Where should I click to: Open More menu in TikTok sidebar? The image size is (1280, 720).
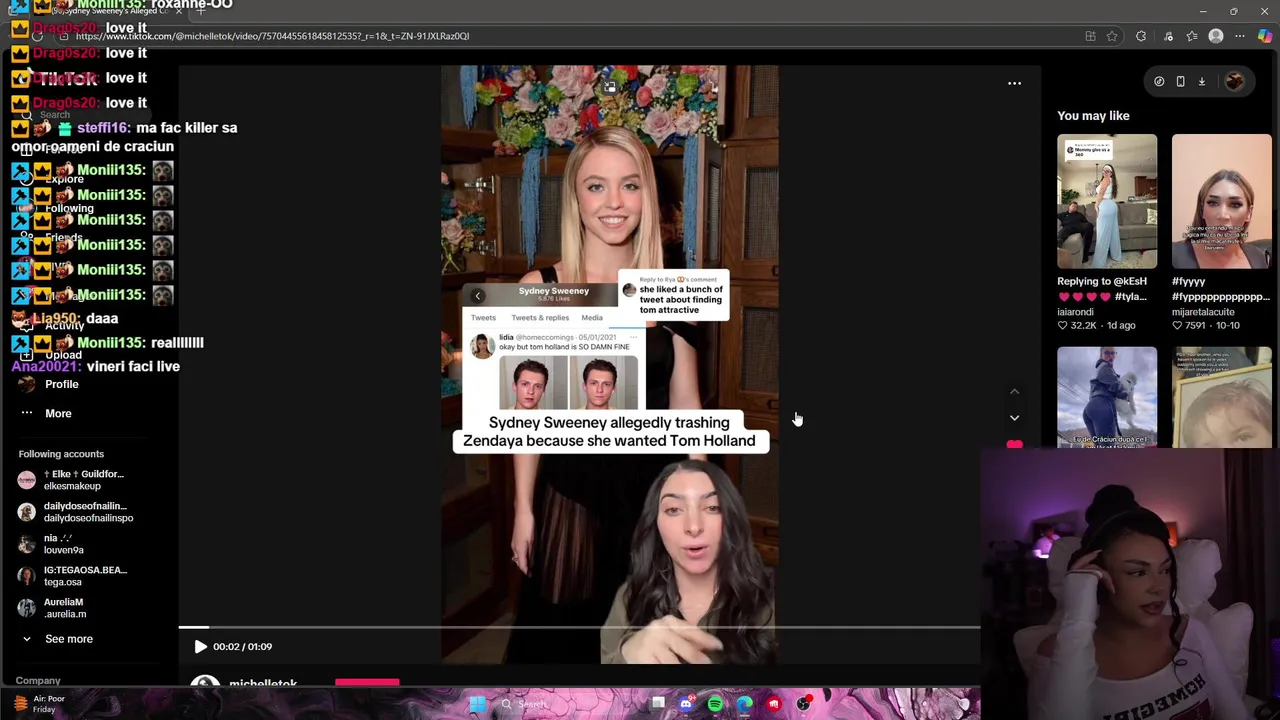58,413
